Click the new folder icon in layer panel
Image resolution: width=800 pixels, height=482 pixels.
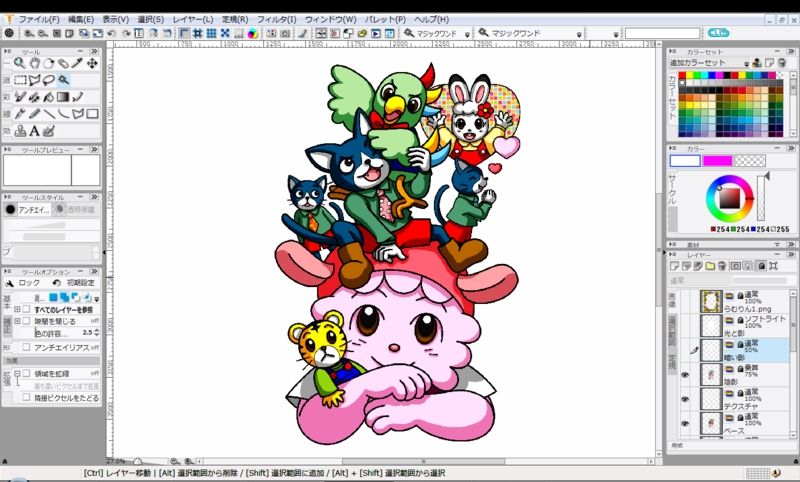710,266
